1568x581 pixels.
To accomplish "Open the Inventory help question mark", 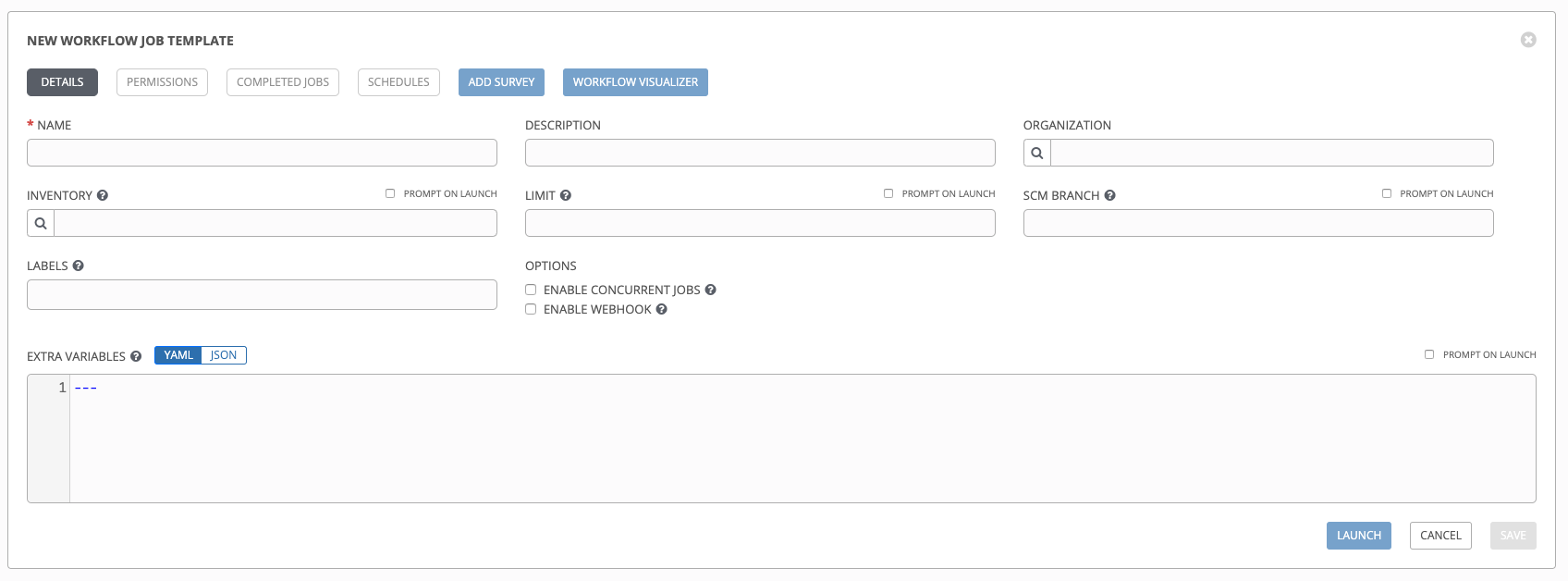I will 103,195.
